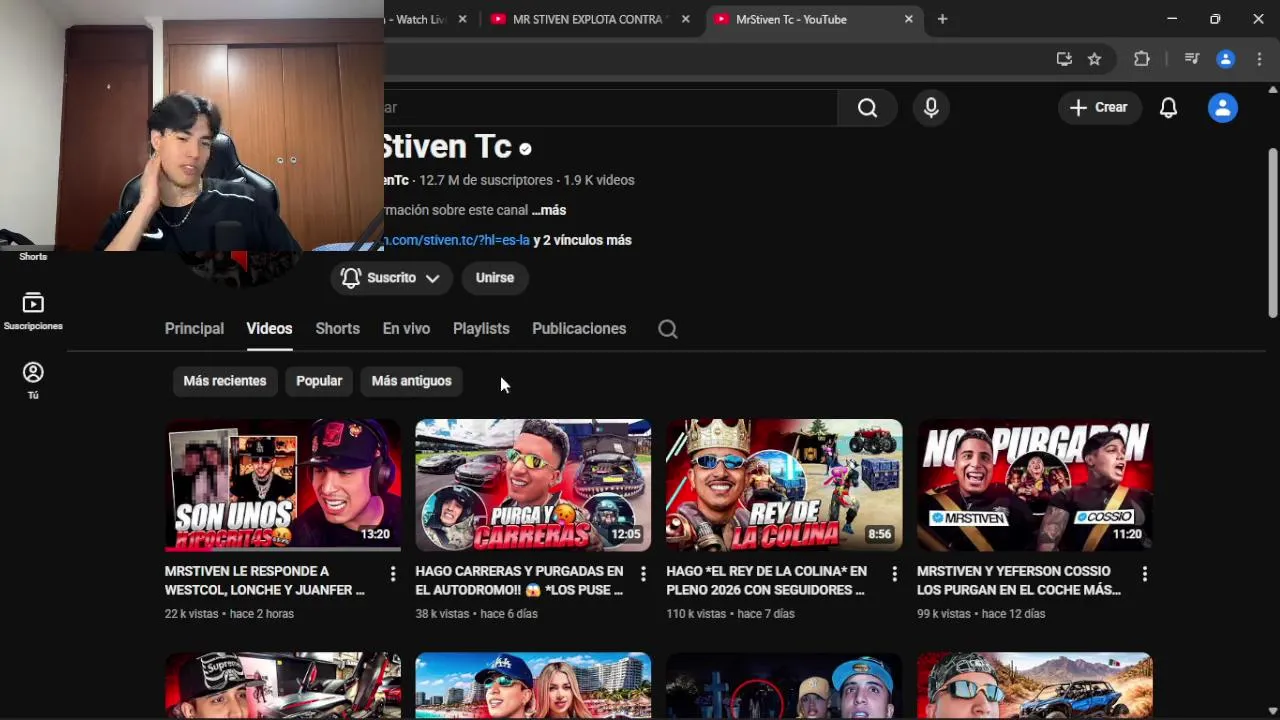
Task: Open Chrome profile icon in toolbar
Action: [x=1225, y=59]
